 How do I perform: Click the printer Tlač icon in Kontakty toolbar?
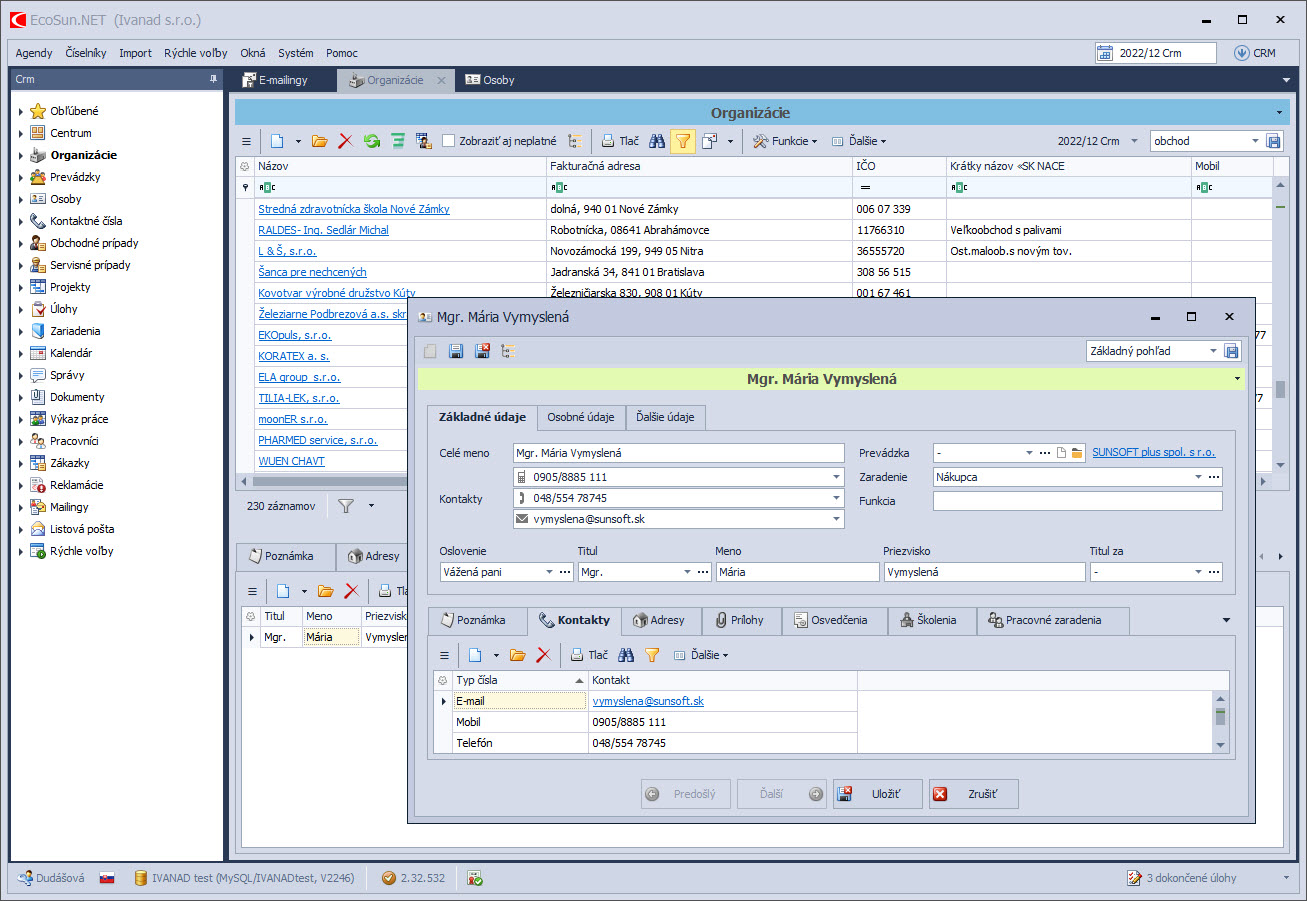click(x=578, y=655)
